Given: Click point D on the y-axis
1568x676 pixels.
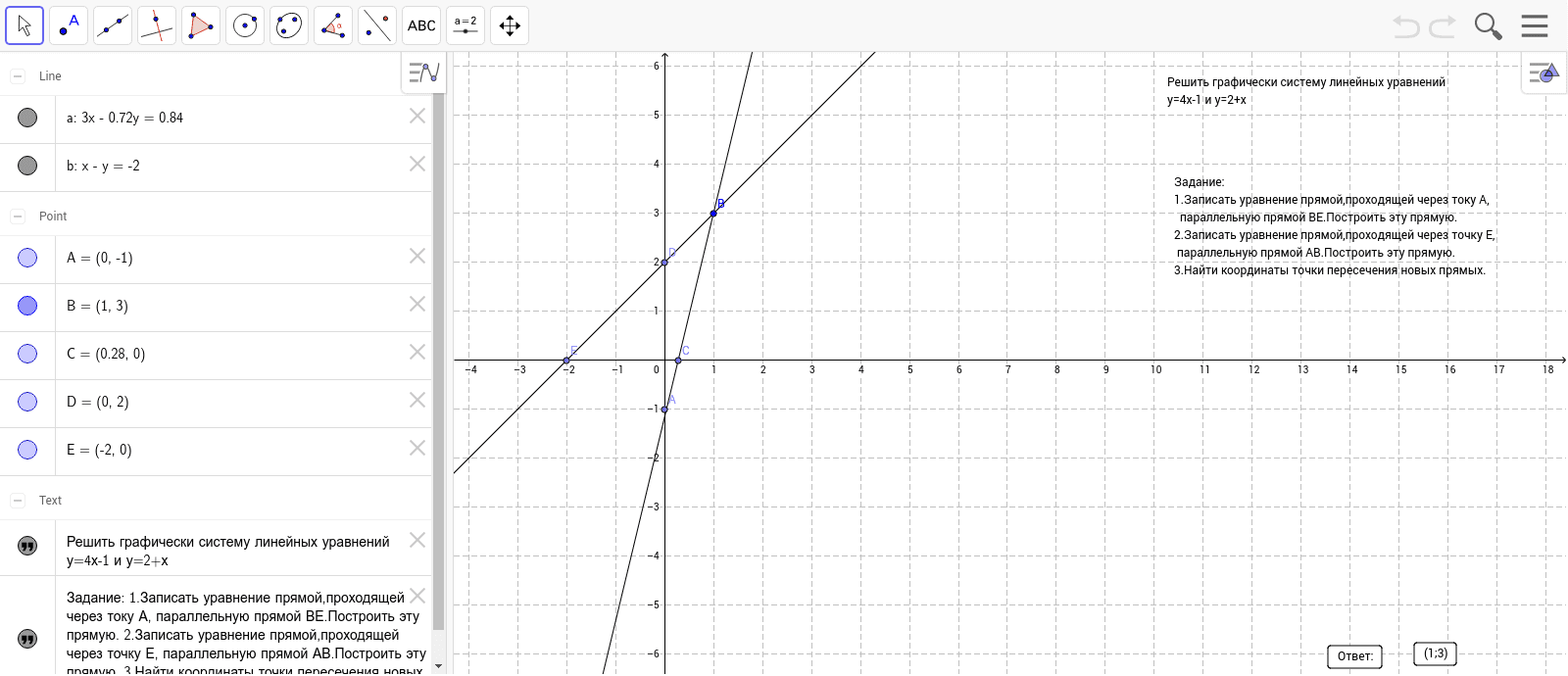Looking at the screenshot, I should click(664, 262).
